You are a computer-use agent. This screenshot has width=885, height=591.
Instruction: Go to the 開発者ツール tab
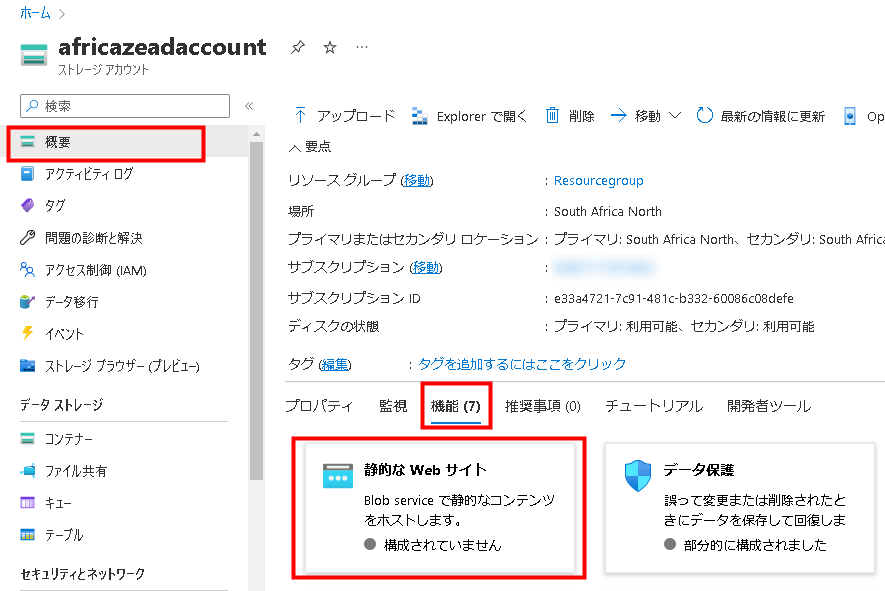(x=769, y=406)
